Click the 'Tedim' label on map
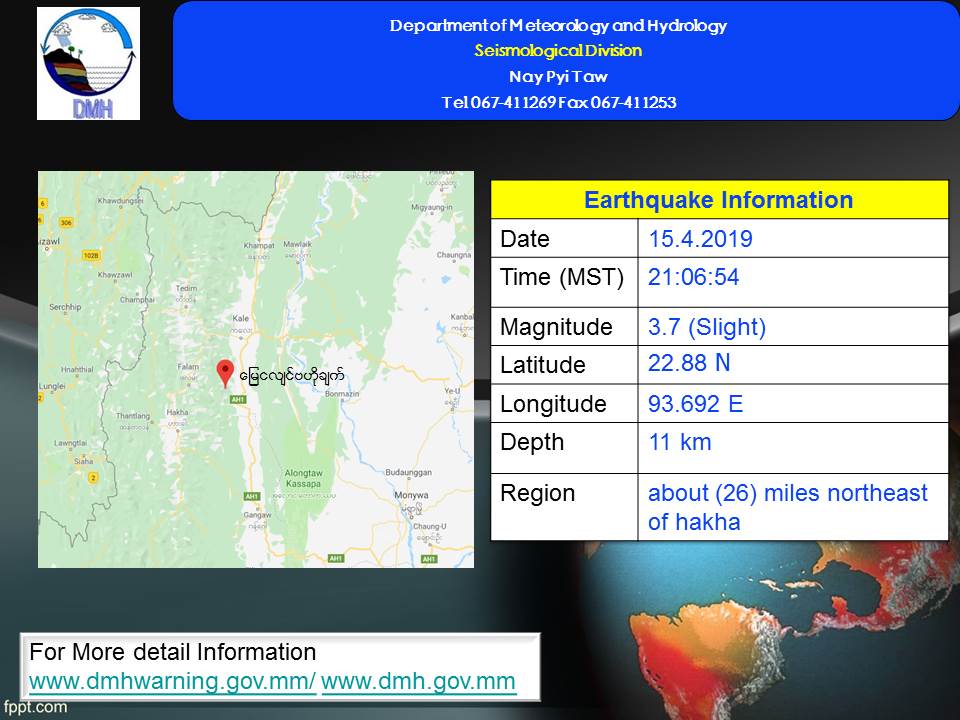960x720 pixels. point(186,288)
